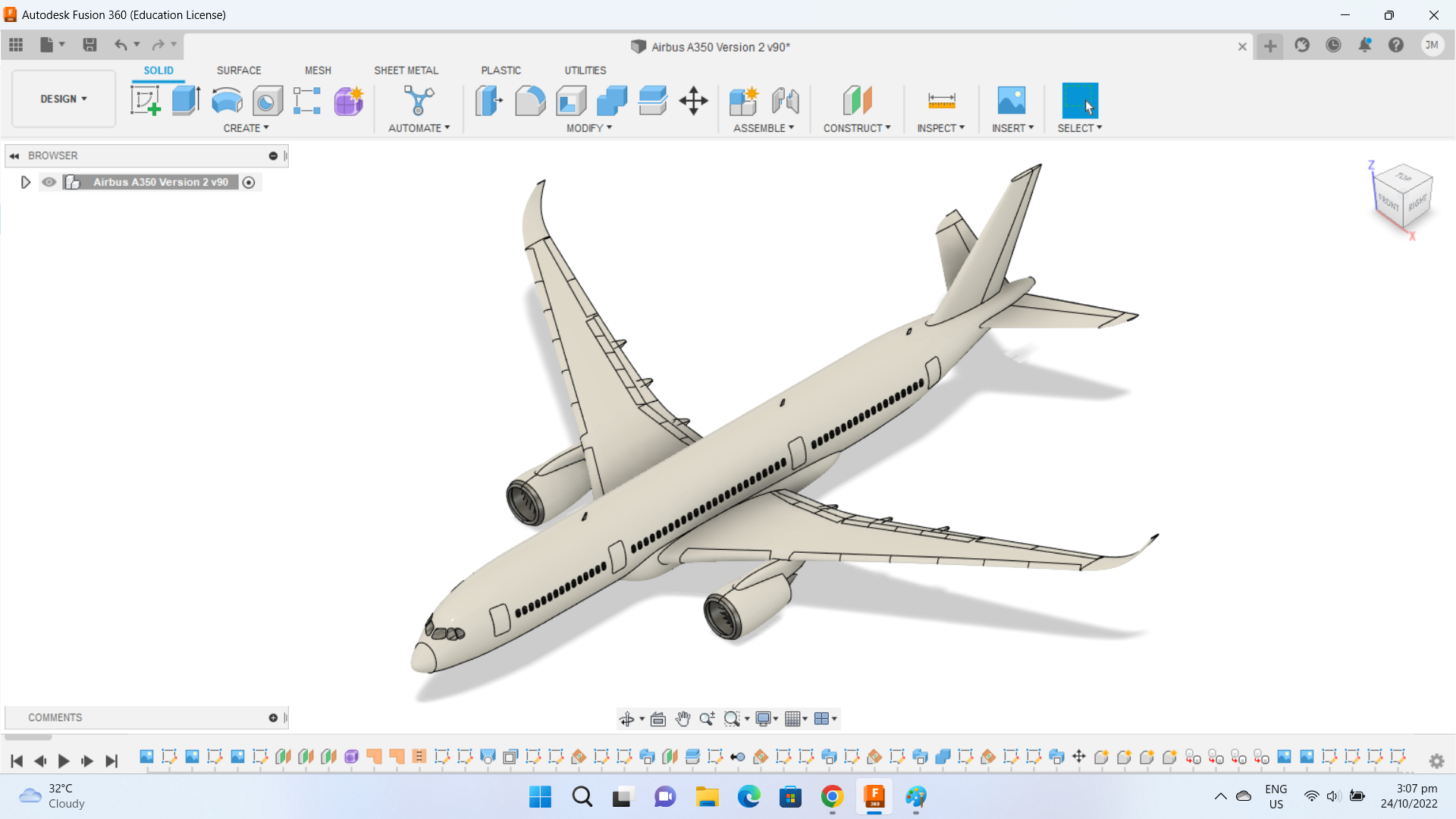Viewport: 1456px width, 819px height.
Task: Collapse the Browser panel with minus button
Action: [273, 155]
